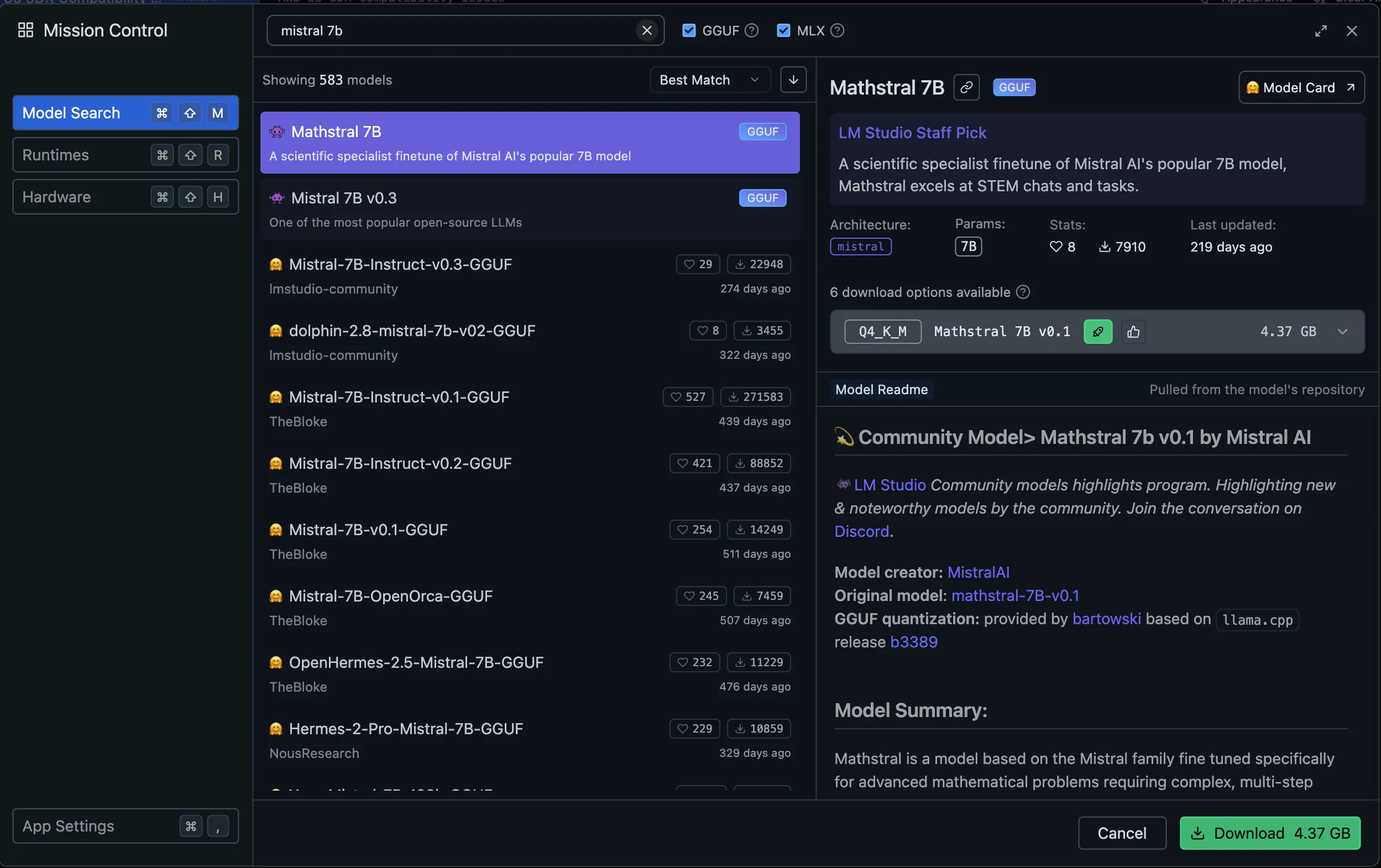Click the thumbs-up icon on Q4_K_M row
Image resolution: width=1381 pixels, height=868 pixels.
(x=1133, y=332)
